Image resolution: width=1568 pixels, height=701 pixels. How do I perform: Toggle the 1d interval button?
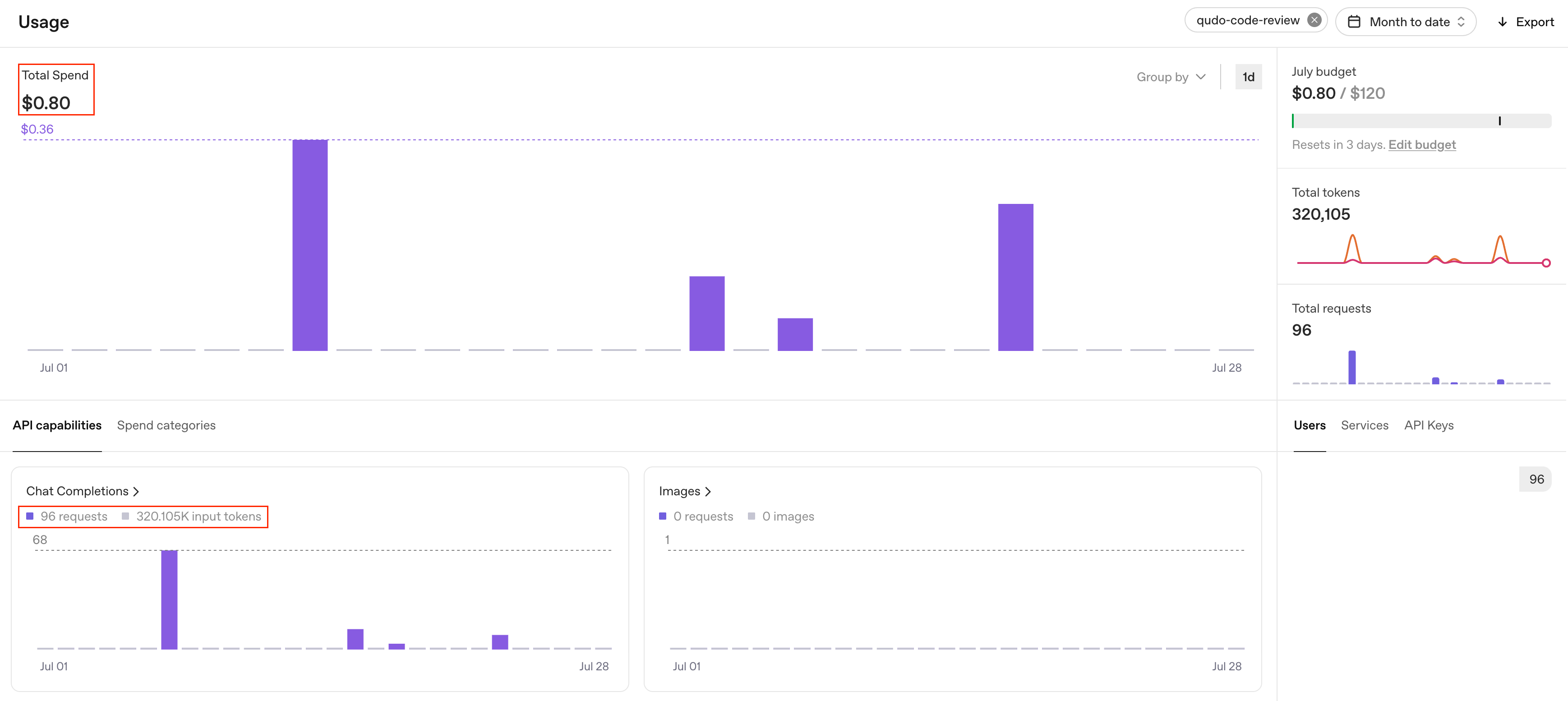click(x=1248, y=77)
